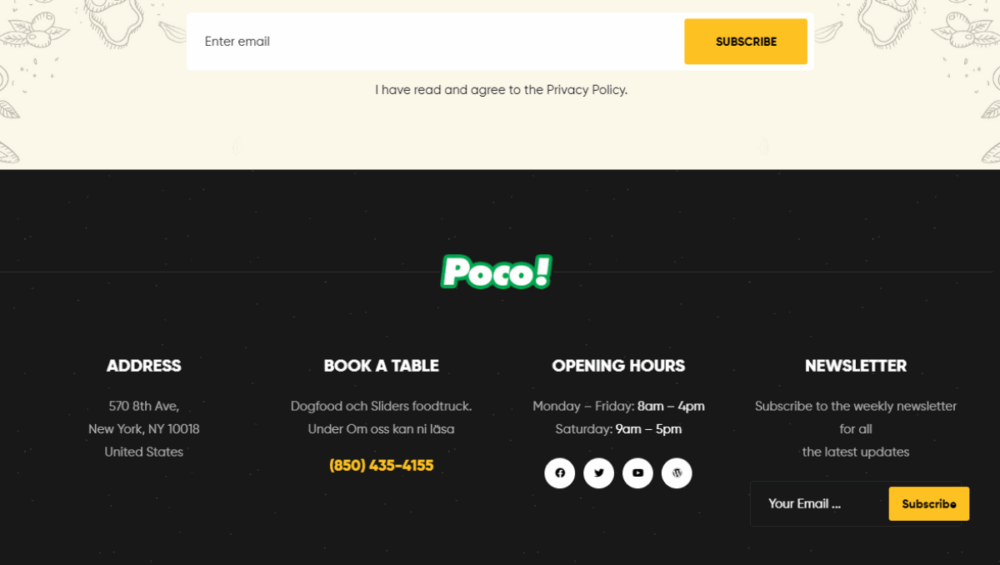Image resolution: width=1000 pixels, height=565 pixels.
Task: Click the Twitter bird icon
Action: (599, 473)
